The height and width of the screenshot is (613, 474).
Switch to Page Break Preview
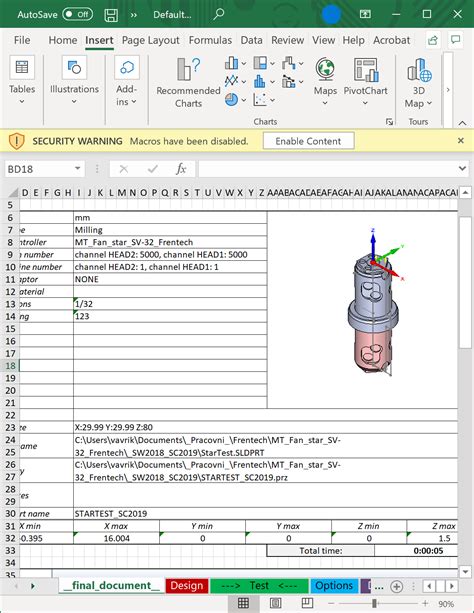point(307,603)
